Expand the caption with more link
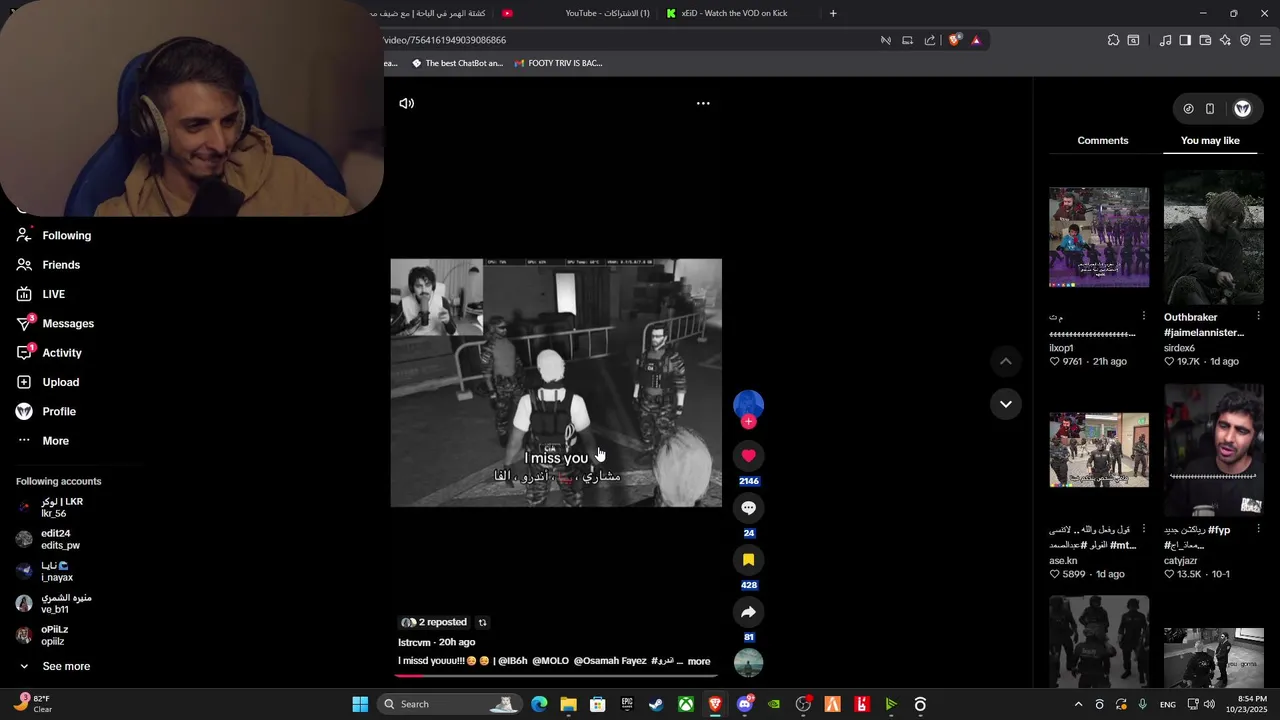The image size is (1280, 720). 699,661
